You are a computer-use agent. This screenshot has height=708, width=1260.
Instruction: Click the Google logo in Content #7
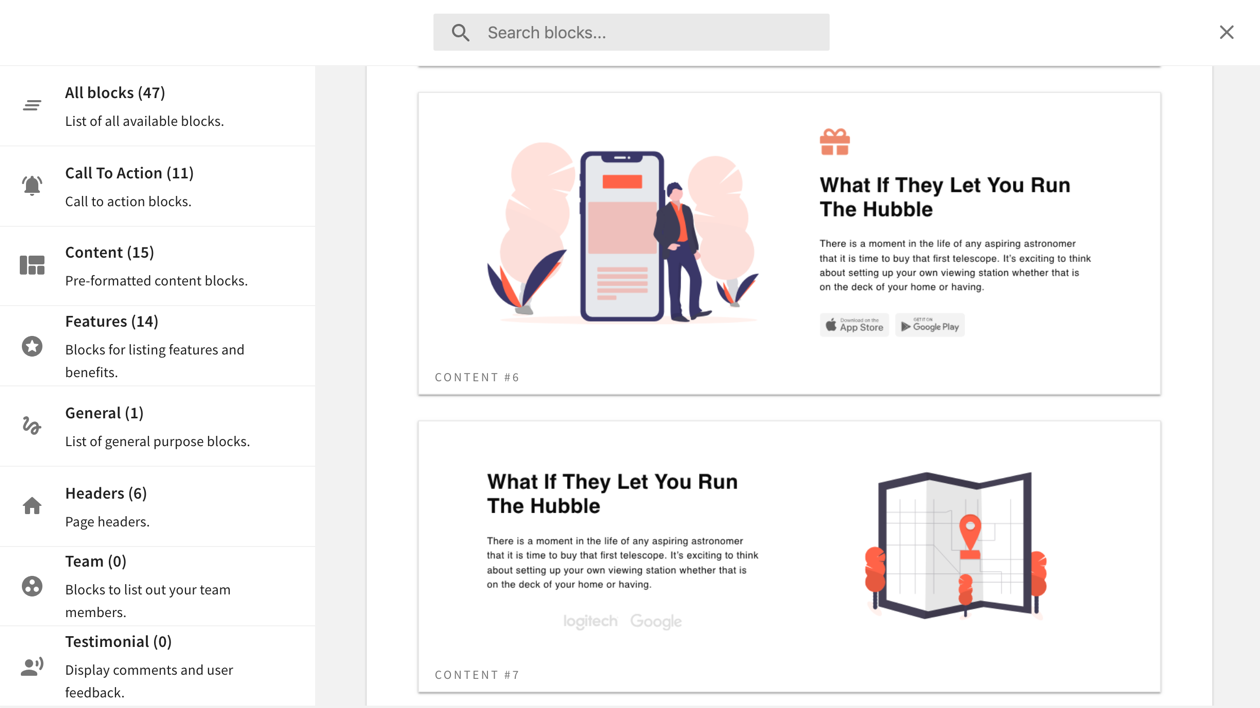click(x=656, y=621)
